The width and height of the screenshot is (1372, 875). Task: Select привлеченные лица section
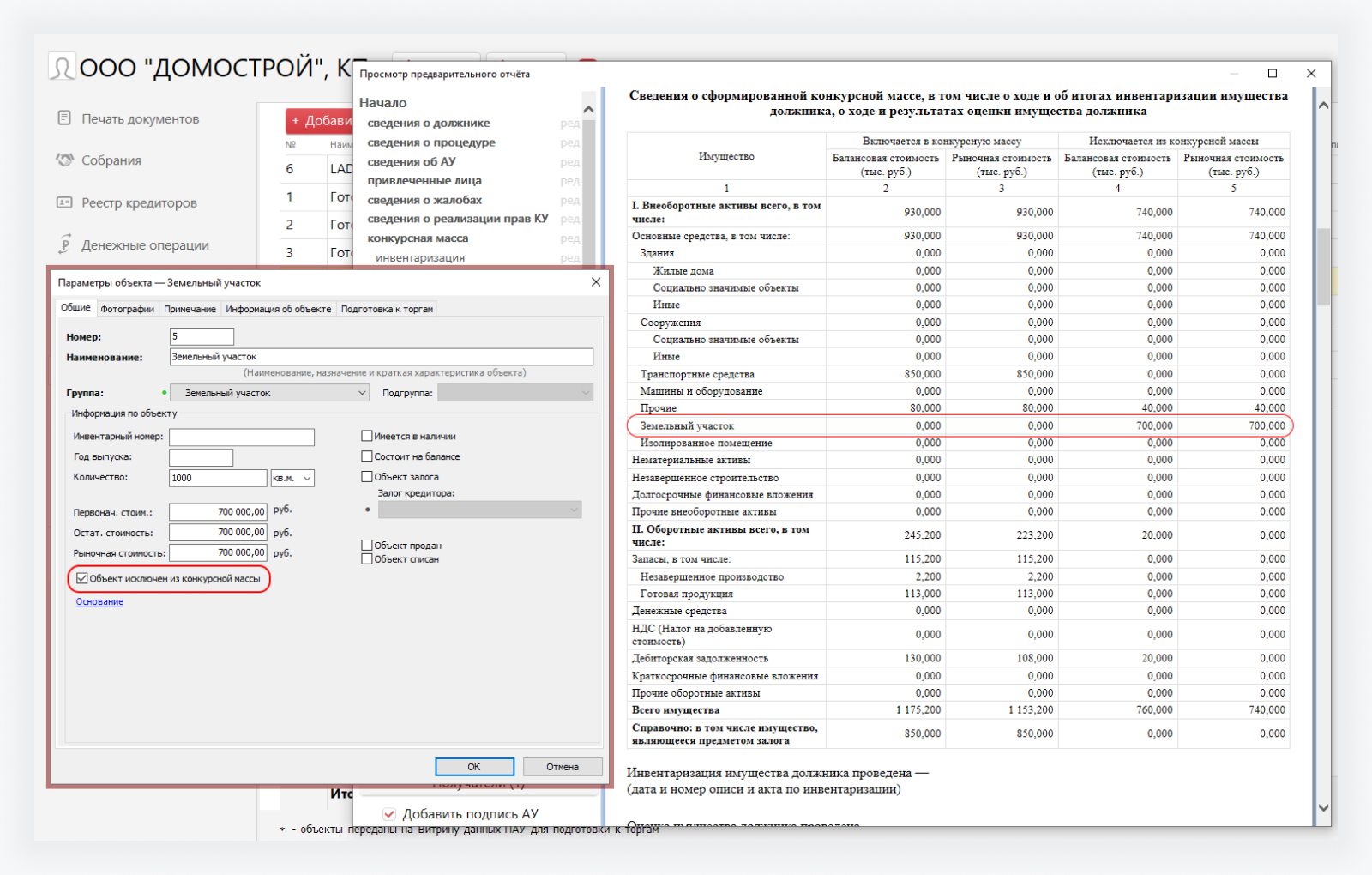[x=424, y=181]
